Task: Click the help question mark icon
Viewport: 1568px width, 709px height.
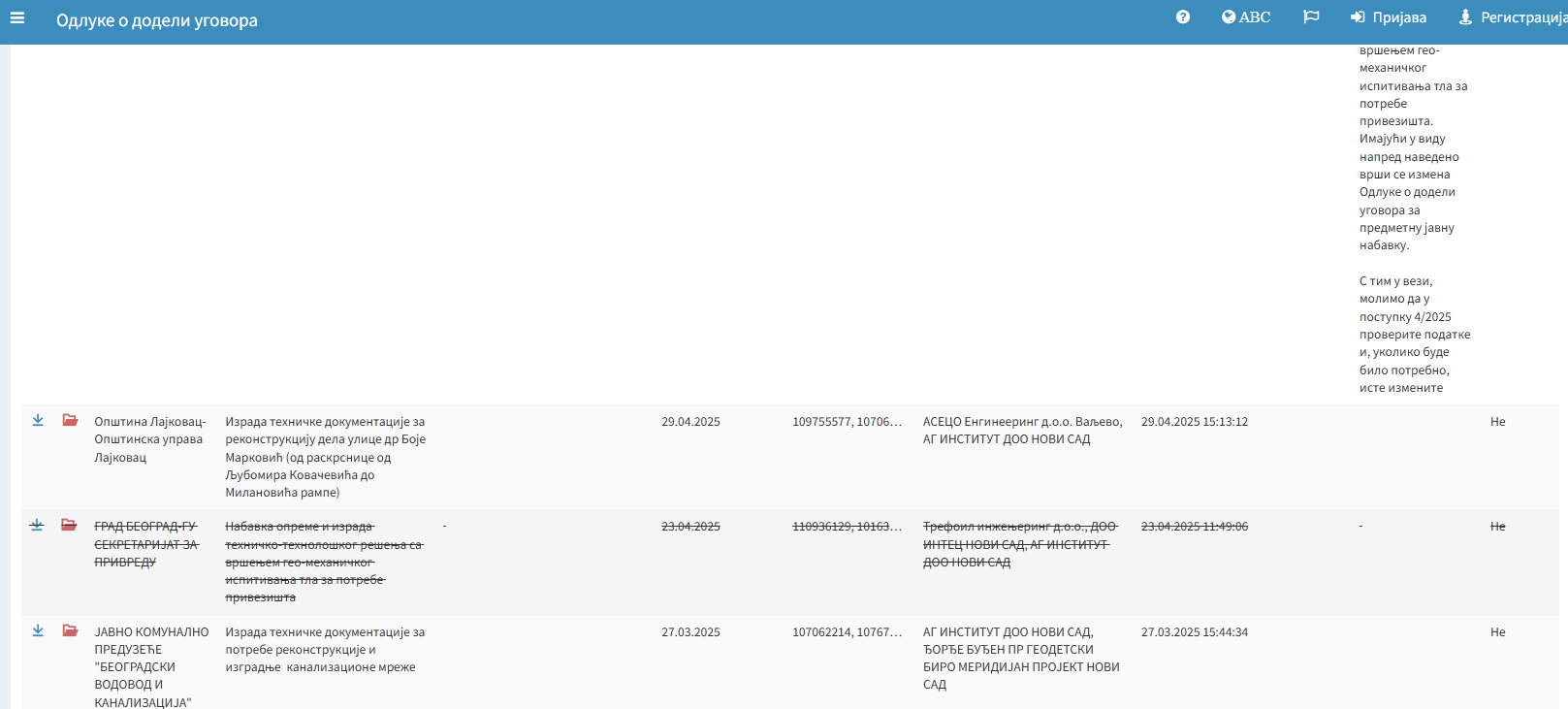Action: (x=1182, y=17)
